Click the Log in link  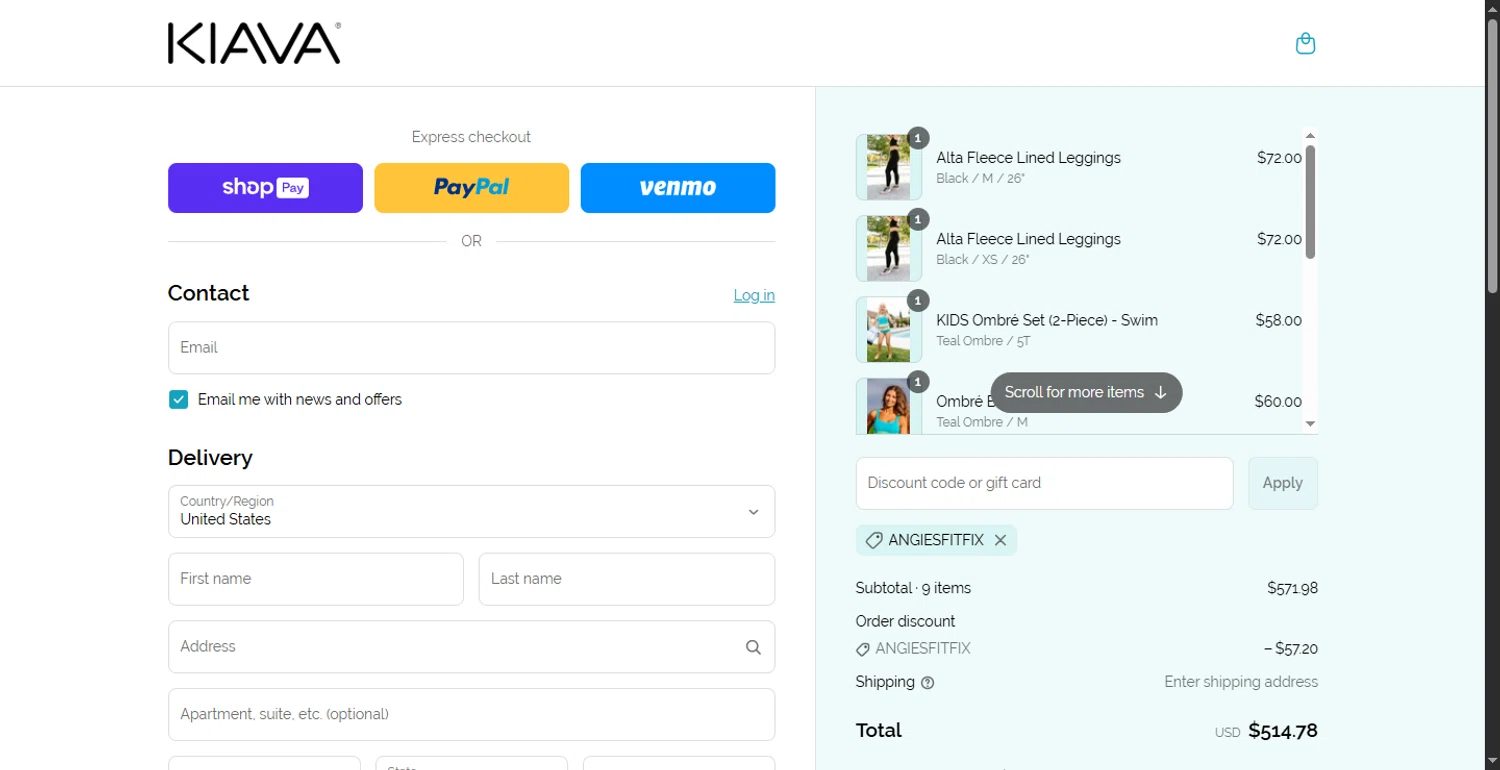click(x=754, y=295)
